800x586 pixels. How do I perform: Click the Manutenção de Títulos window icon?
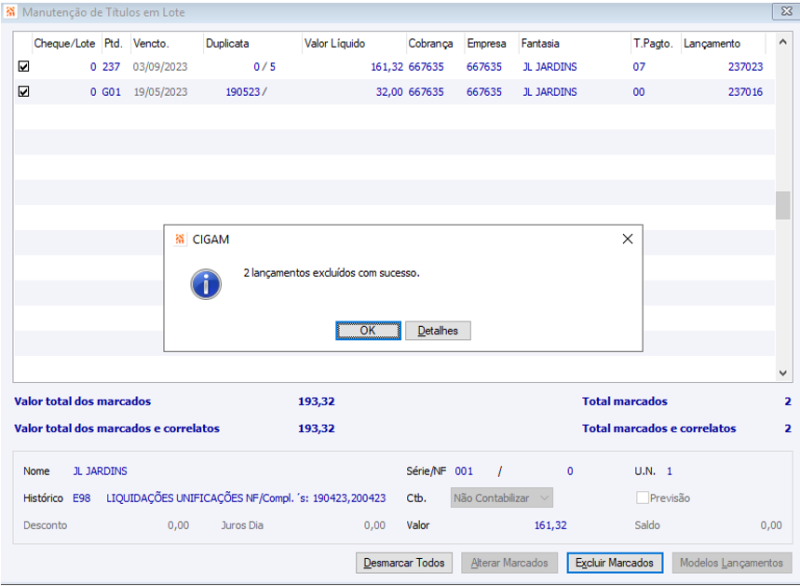coord(10,11)
